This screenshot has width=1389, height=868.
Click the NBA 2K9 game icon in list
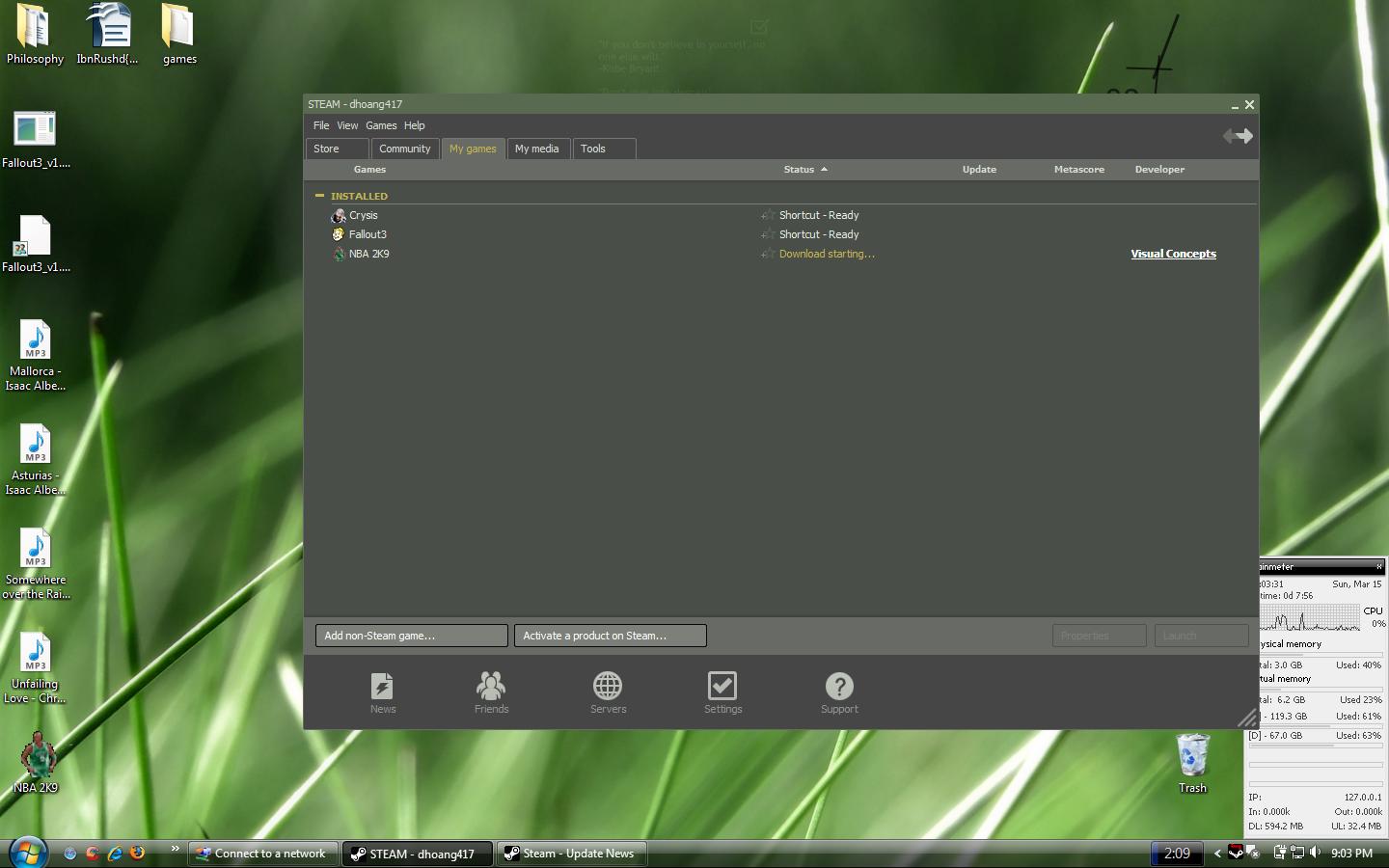click(x=338, y=254)
